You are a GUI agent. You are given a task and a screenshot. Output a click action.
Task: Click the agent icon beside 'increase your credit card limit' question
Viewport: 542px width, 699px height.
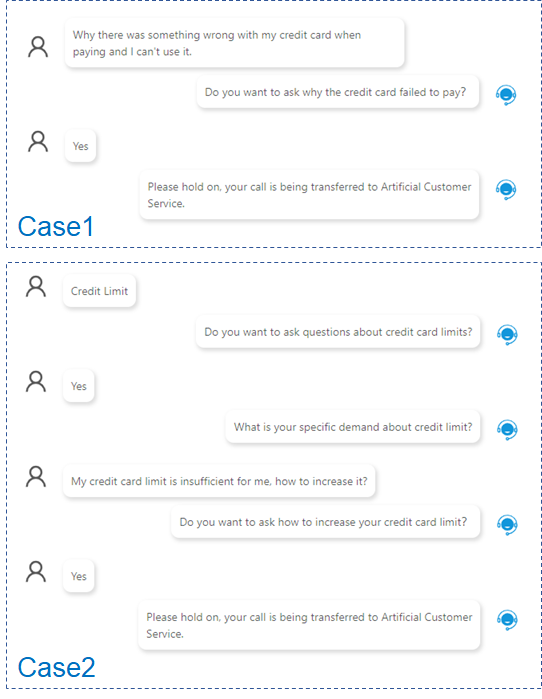[507, 524]
